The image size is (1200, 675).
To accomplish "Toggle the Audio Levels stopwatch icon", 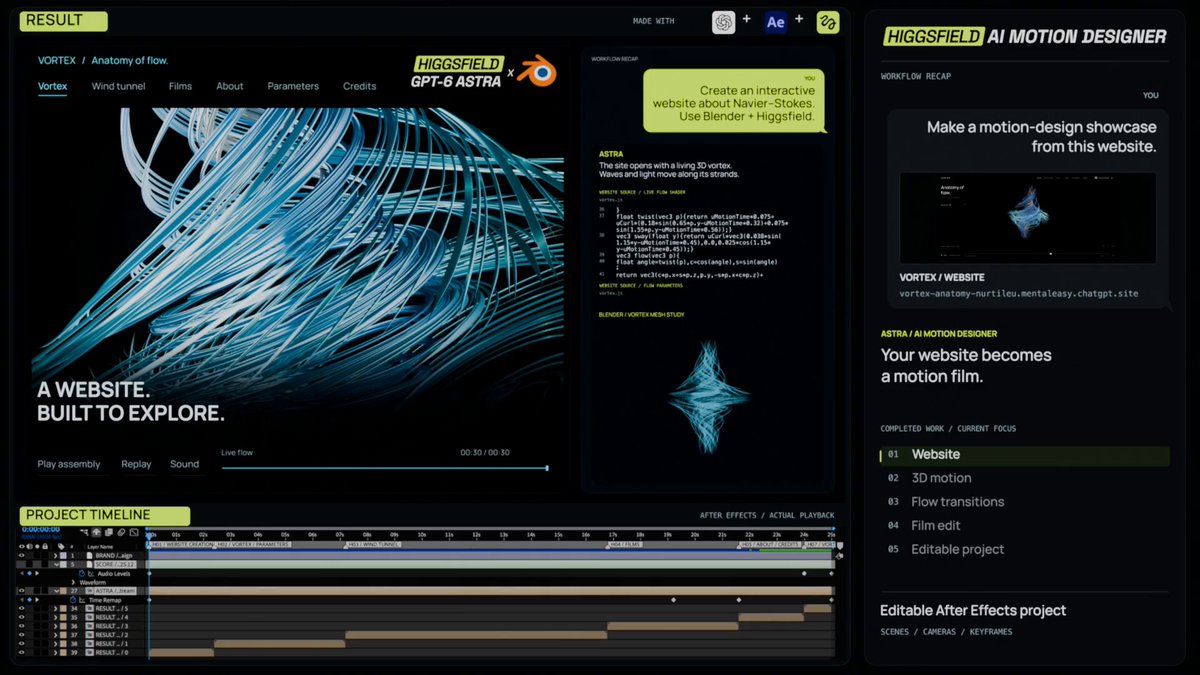I will [81, 573].
